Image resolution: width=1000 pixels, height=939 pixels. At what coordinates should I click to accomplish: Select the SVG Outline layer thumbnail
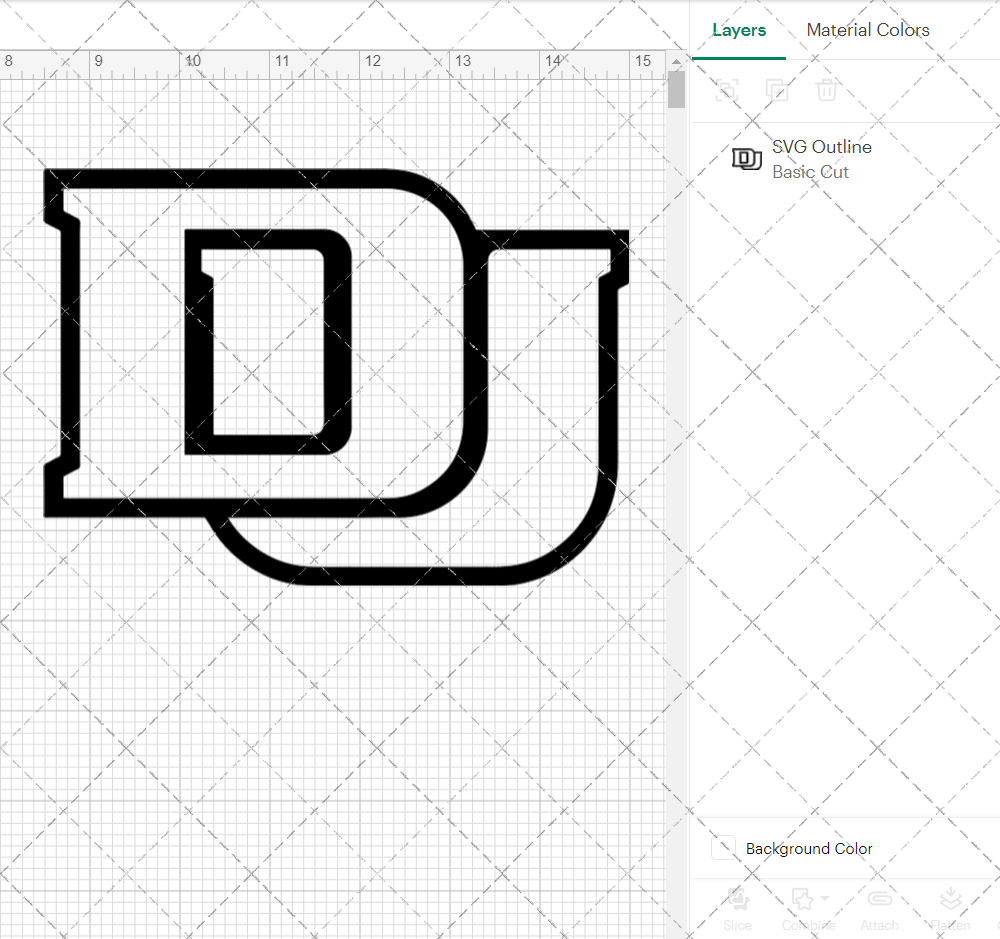tap(747, 159)
